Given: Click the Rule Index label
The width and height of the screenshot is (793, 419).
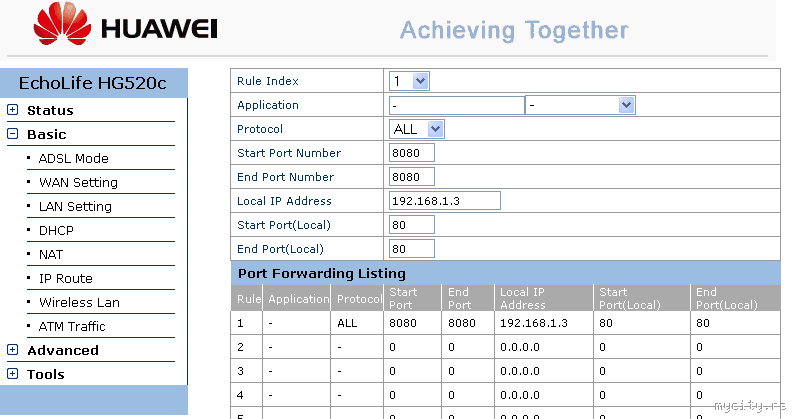Looking at the screenshot, I should click(x=268, y=81).
